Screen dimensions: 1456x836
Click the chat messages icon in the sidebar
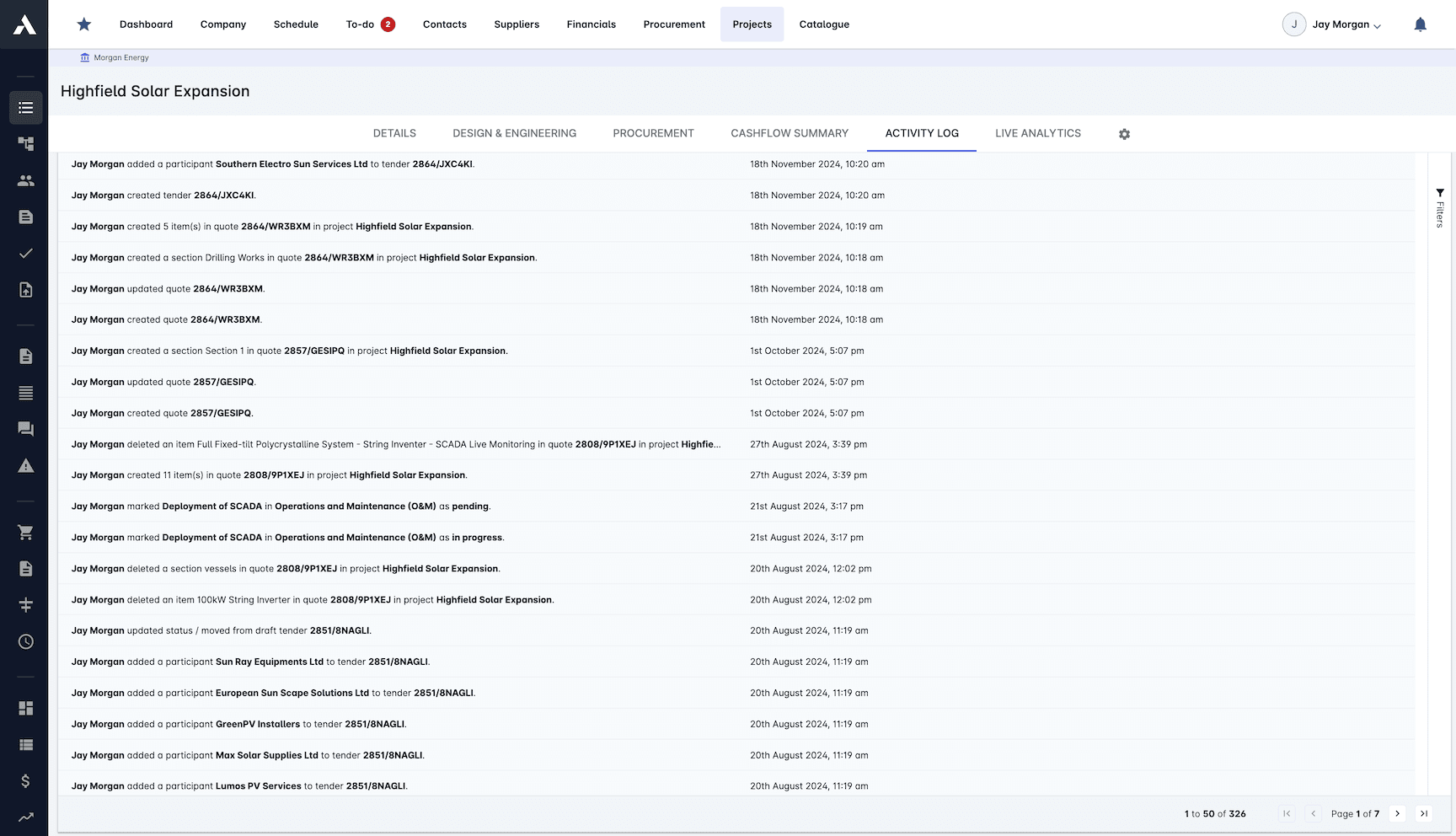pyautogui.click(x=25, y=428)
